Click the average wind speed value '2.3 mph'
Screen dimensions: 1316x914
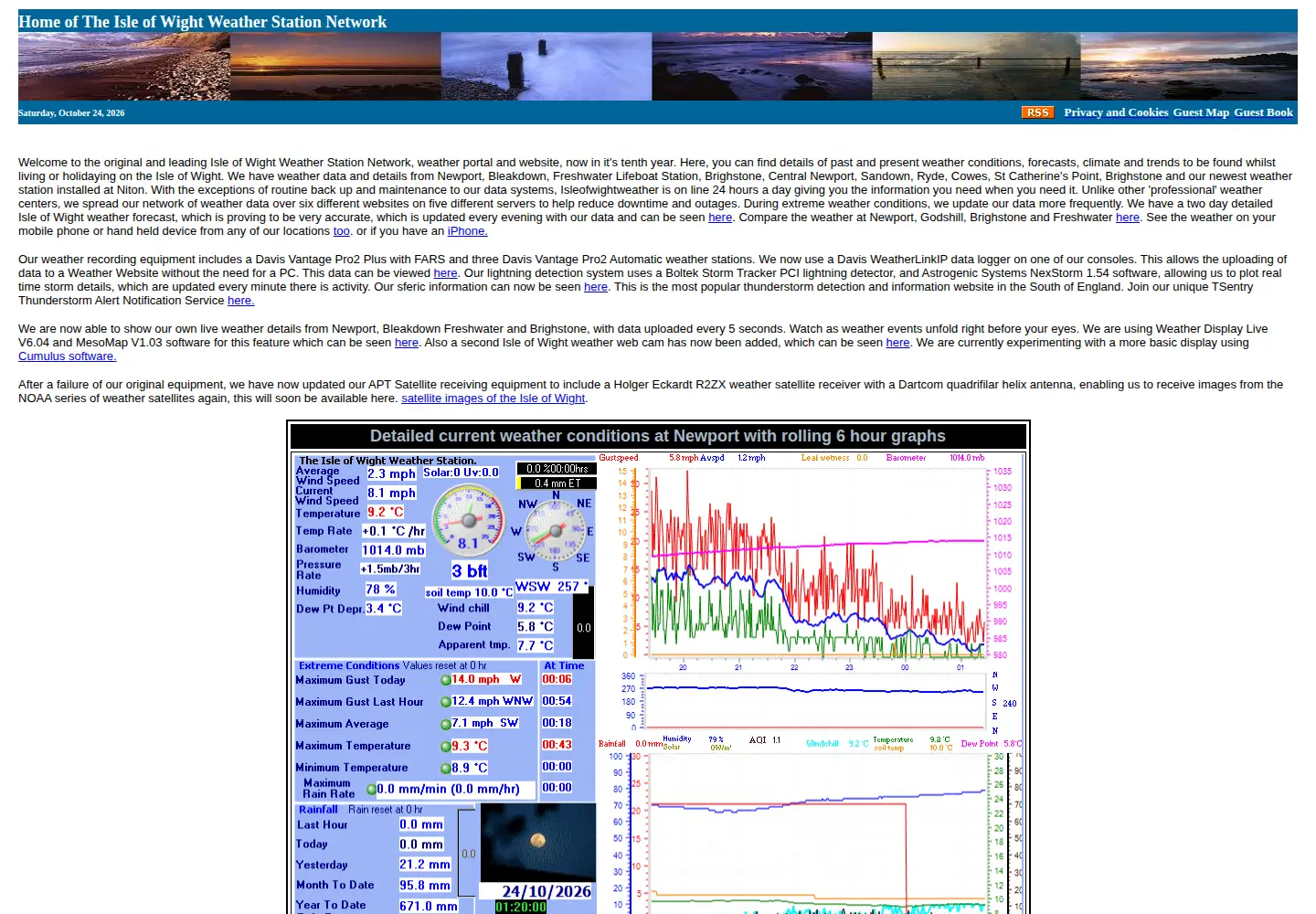click(391, 473)
